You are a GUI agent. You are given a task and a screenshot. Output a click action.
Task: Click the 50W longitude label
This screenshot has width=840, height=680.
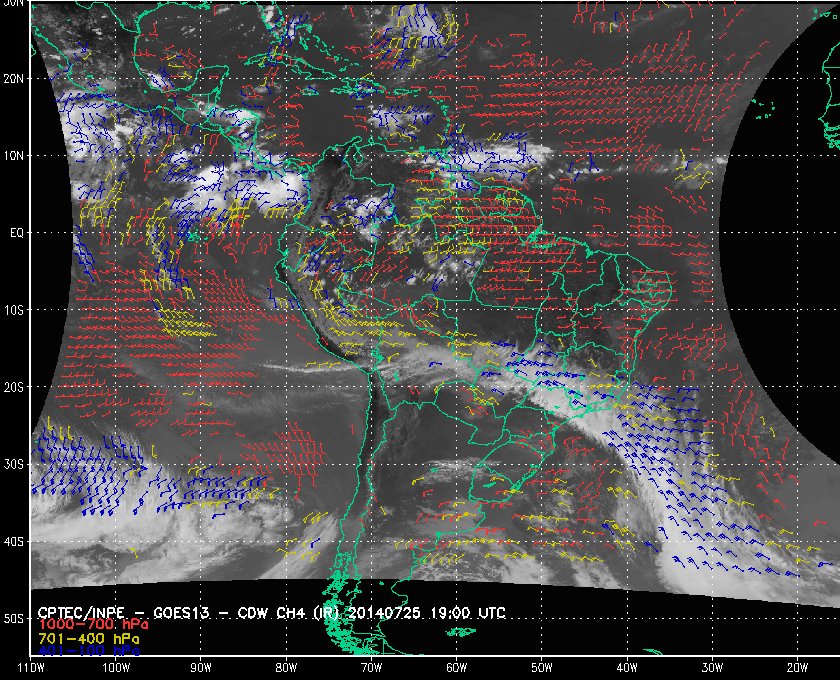(542, 668)
